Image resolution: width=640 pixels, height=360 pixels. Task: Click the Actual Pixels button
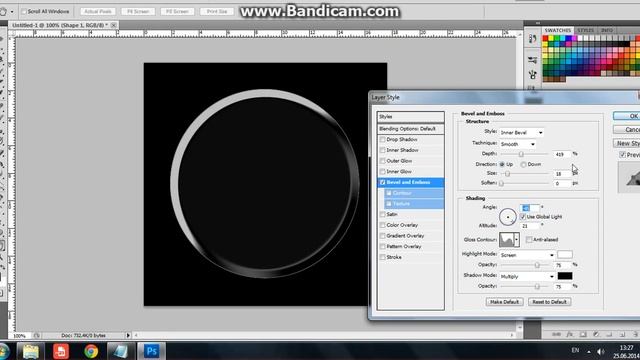pos(98,11)
